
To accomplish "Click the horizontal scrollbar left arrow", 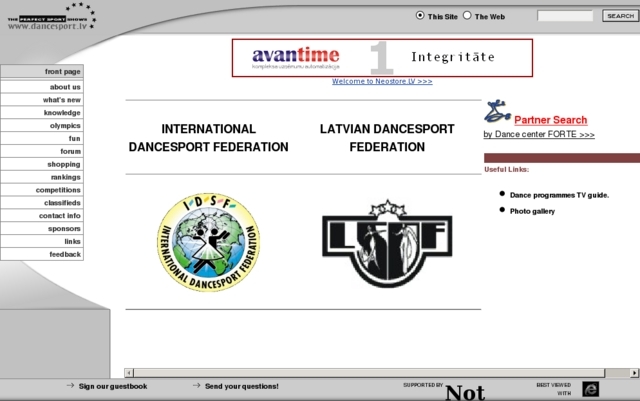I will click(129, 373).
